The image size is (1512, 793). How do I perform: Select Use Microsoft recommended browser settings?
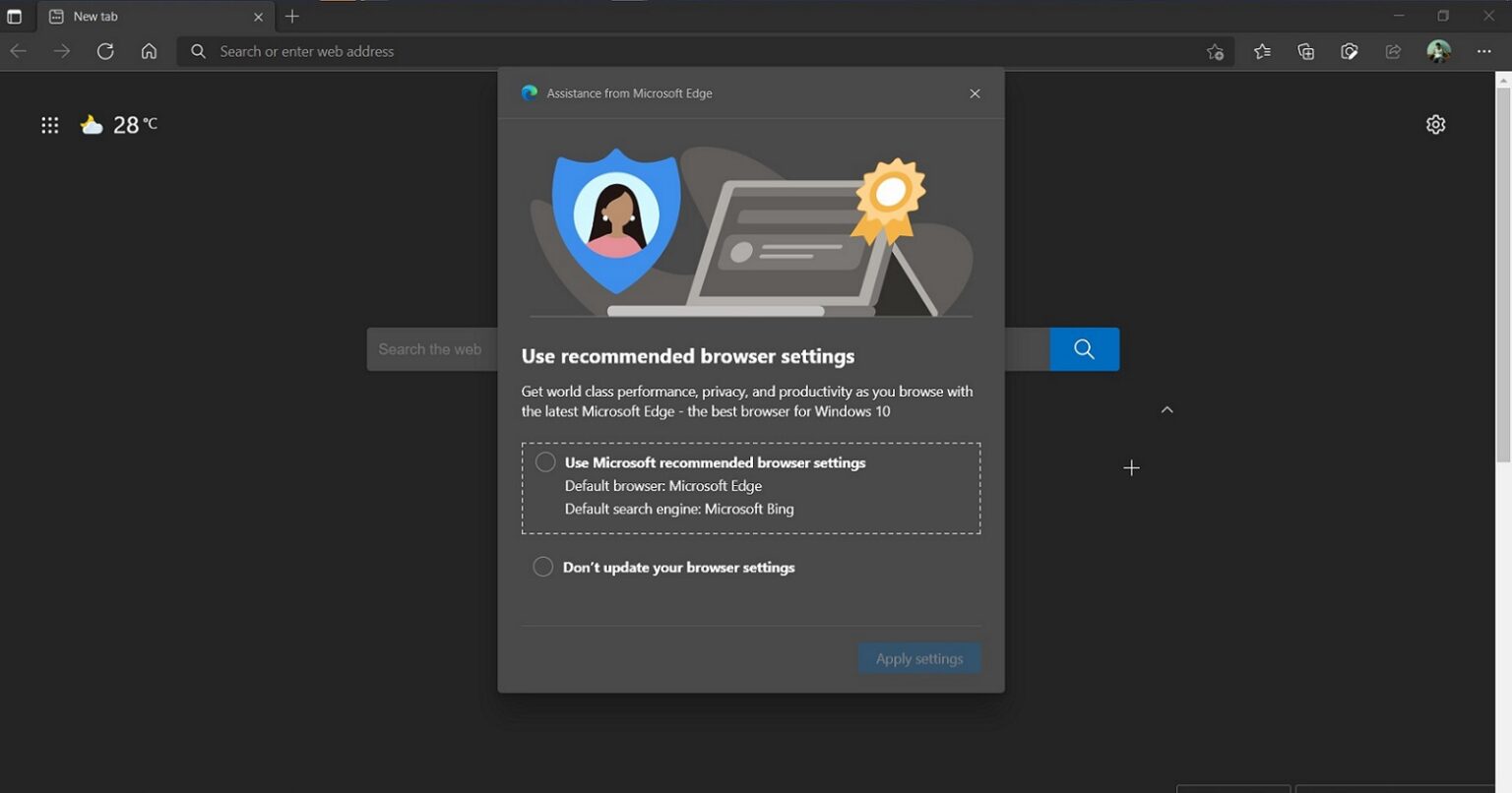[x=544, y=461]
